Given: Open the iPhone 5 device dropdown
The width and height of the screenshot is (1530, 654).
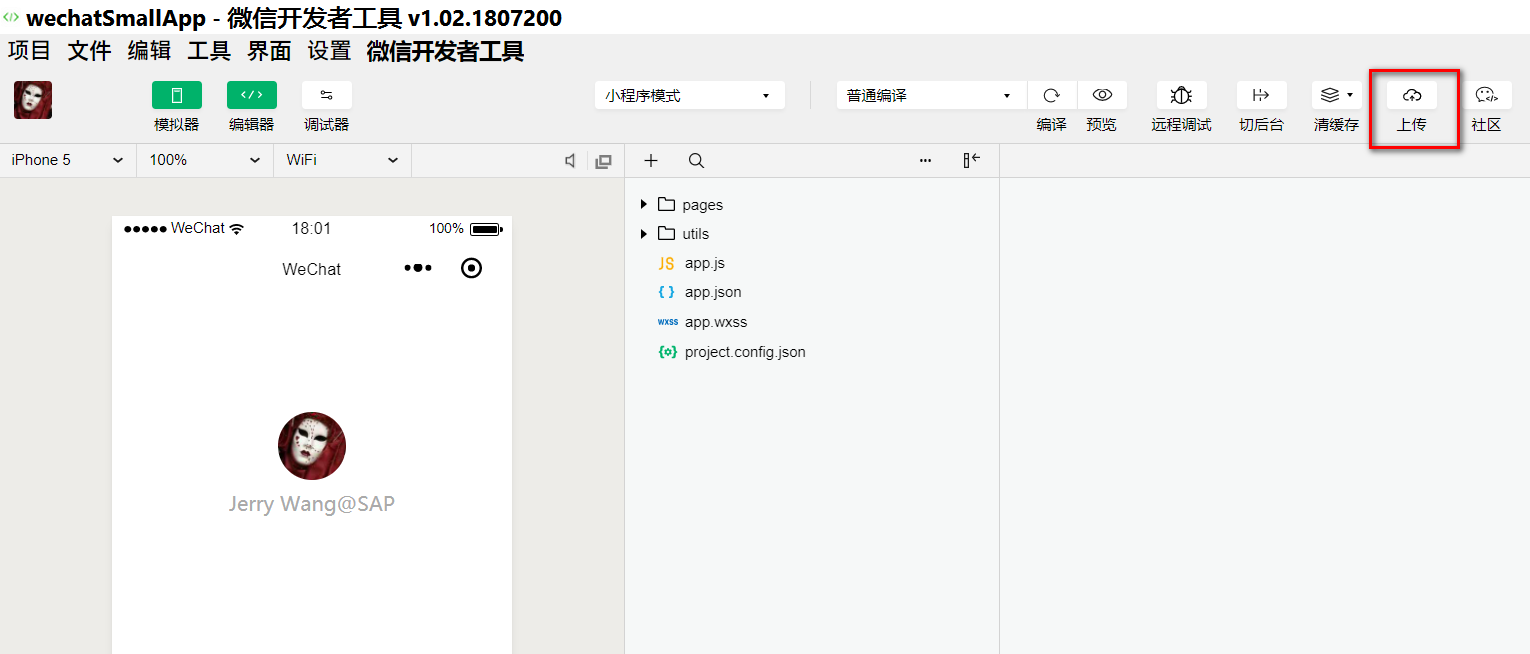Looking at the screenshot, I should (x=68, y=160).
